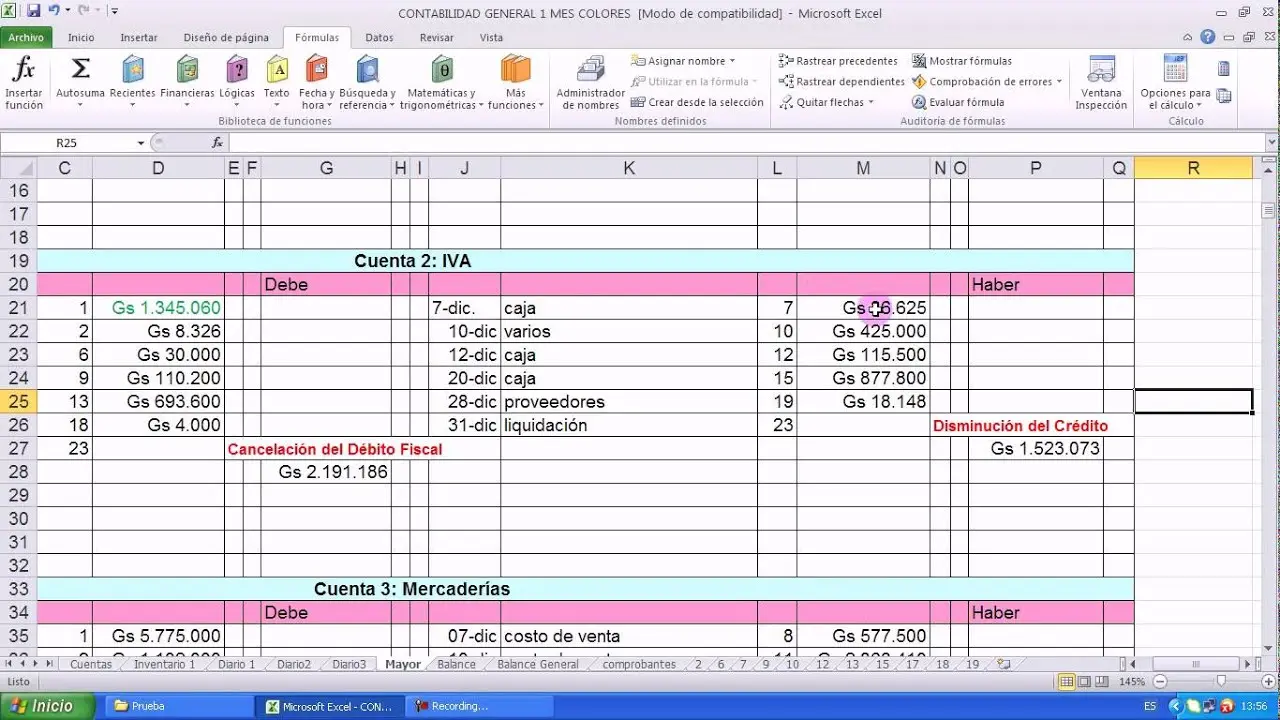
Task: Select cell containing Gs 2.191.186
Action: [326, 472]
